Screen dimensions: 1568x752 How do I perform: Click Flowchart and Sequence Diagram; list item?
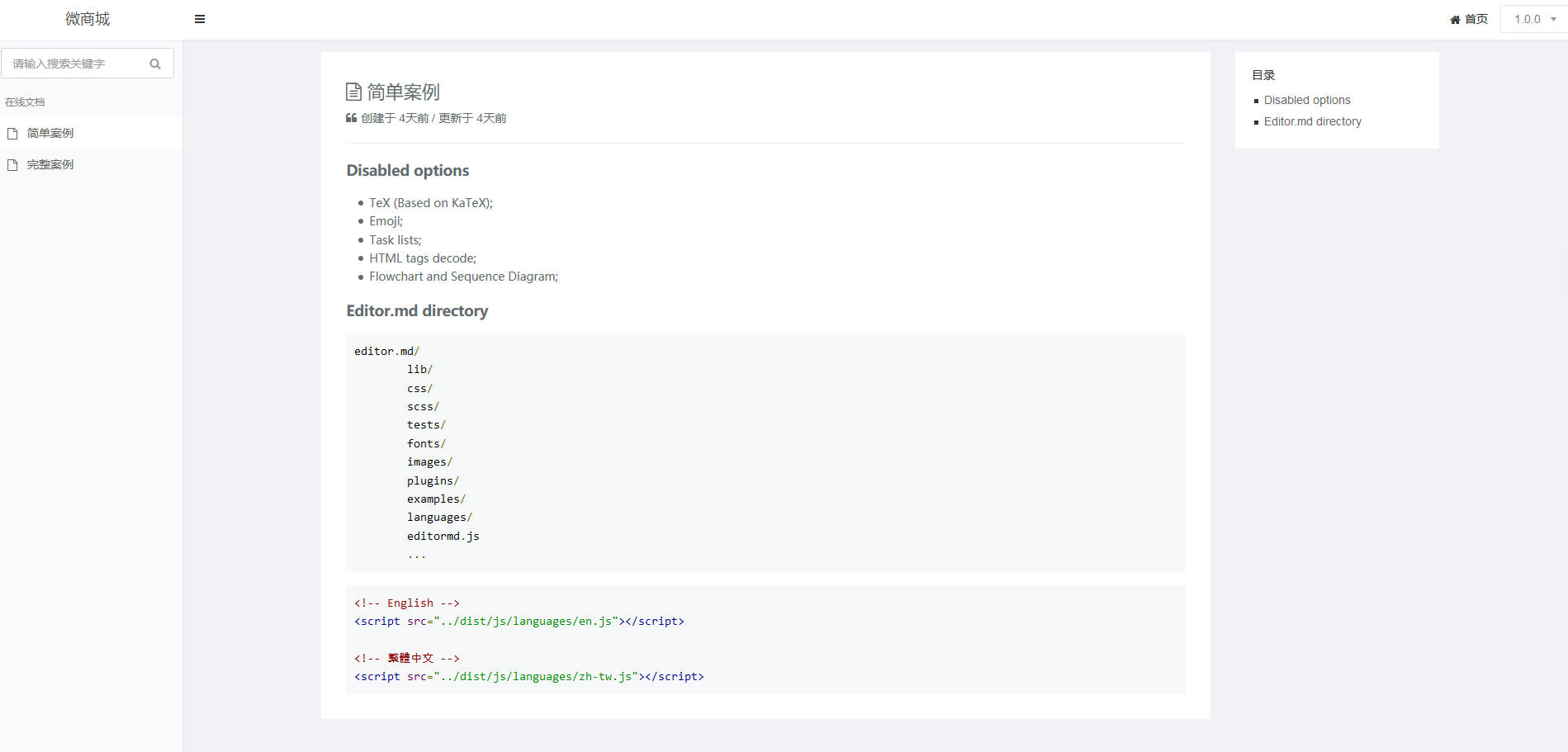(x=463, y=277)
